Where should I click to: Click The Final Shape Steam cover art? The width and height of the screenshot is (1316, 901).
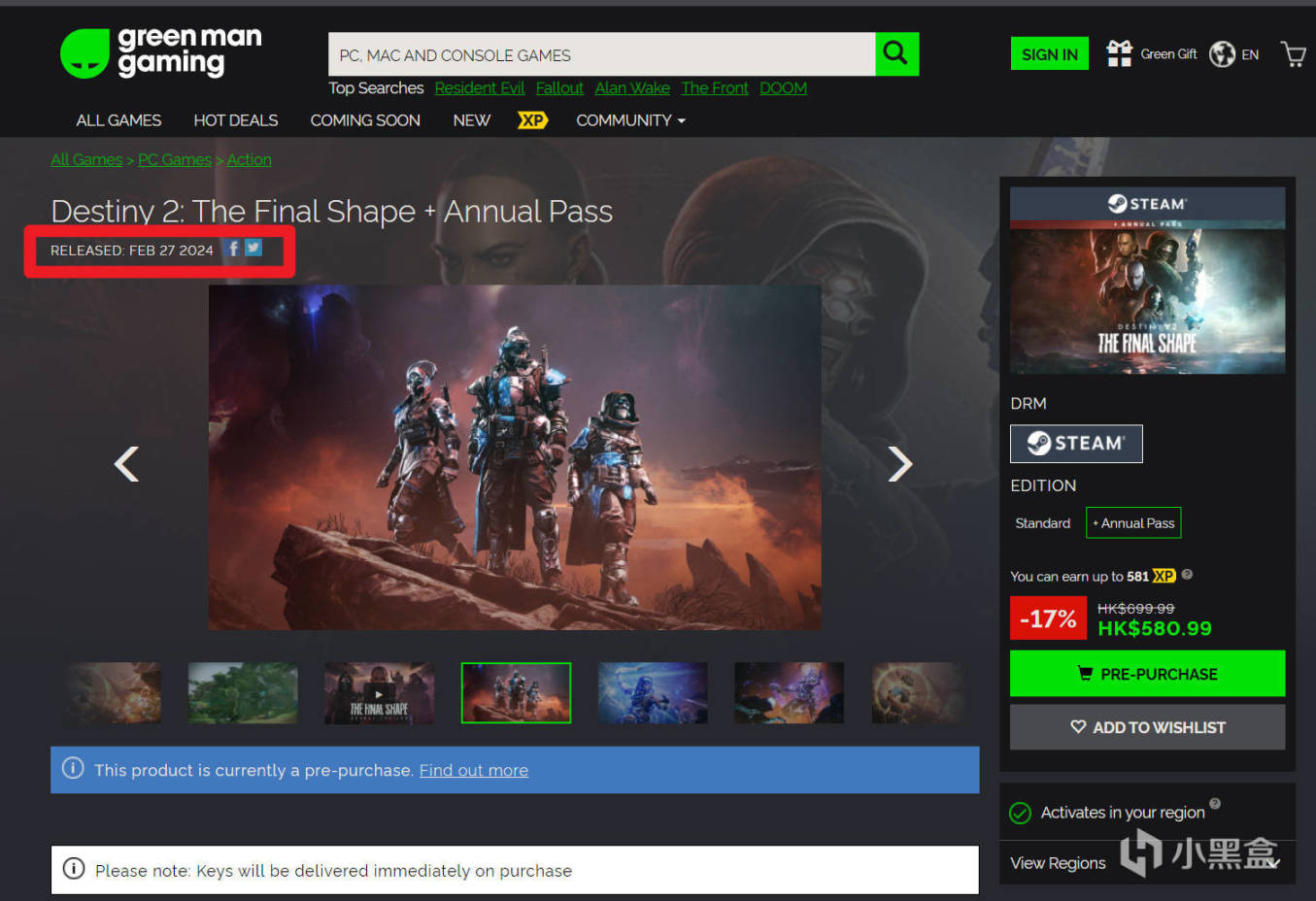click(1147, 281)
